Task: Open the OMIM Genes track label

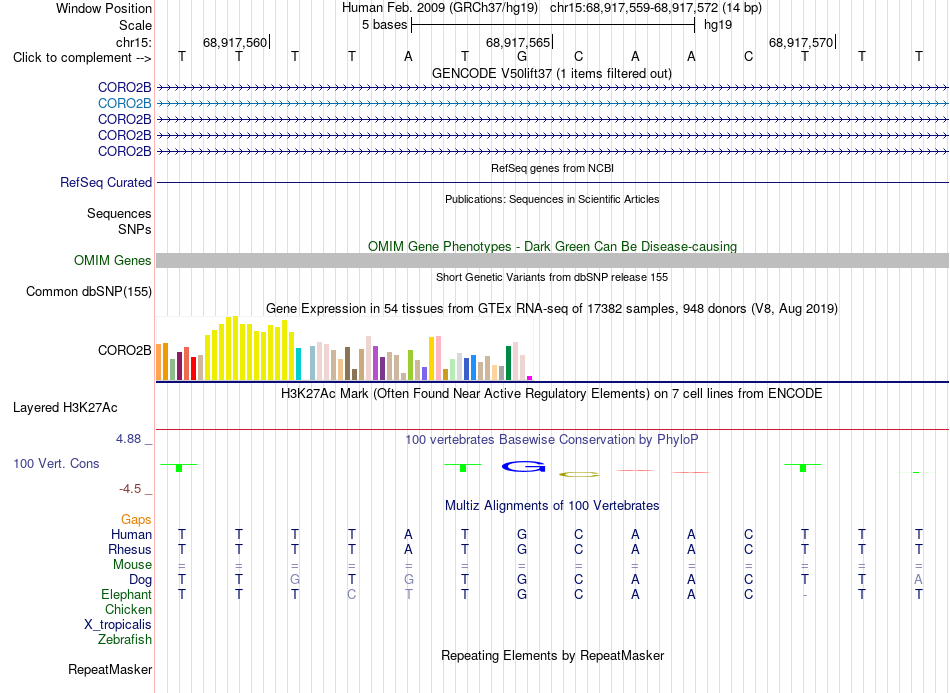Action: [112, 260]
